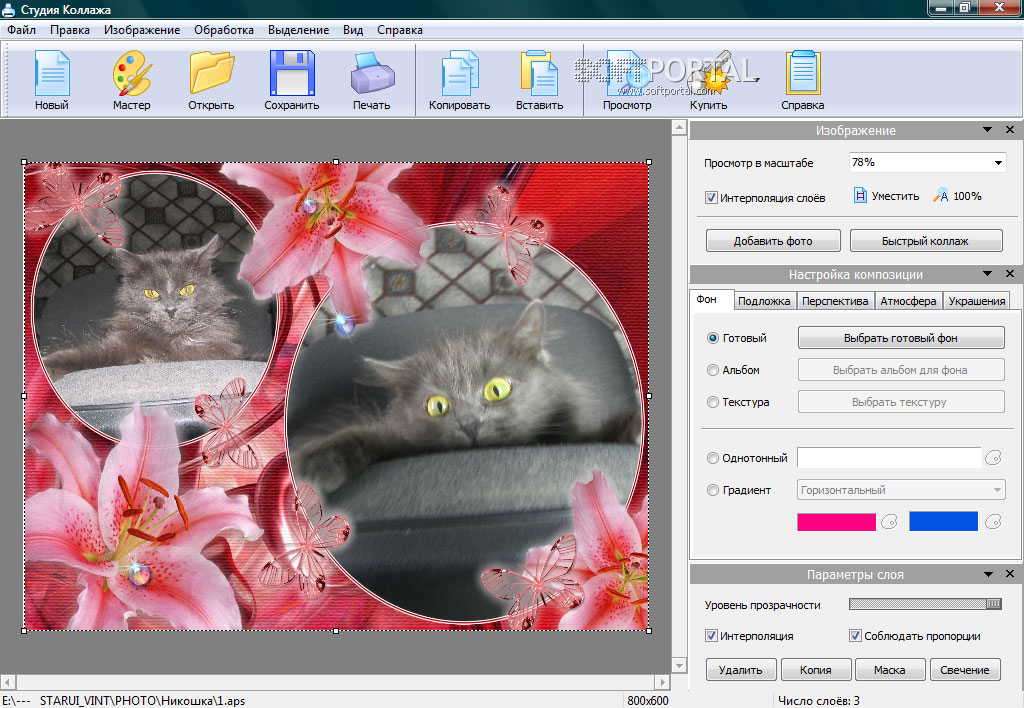This screenshot has height=708, width=1024.
Task: Close the Настройка композиции panel
Action: tap(1010, 274)
